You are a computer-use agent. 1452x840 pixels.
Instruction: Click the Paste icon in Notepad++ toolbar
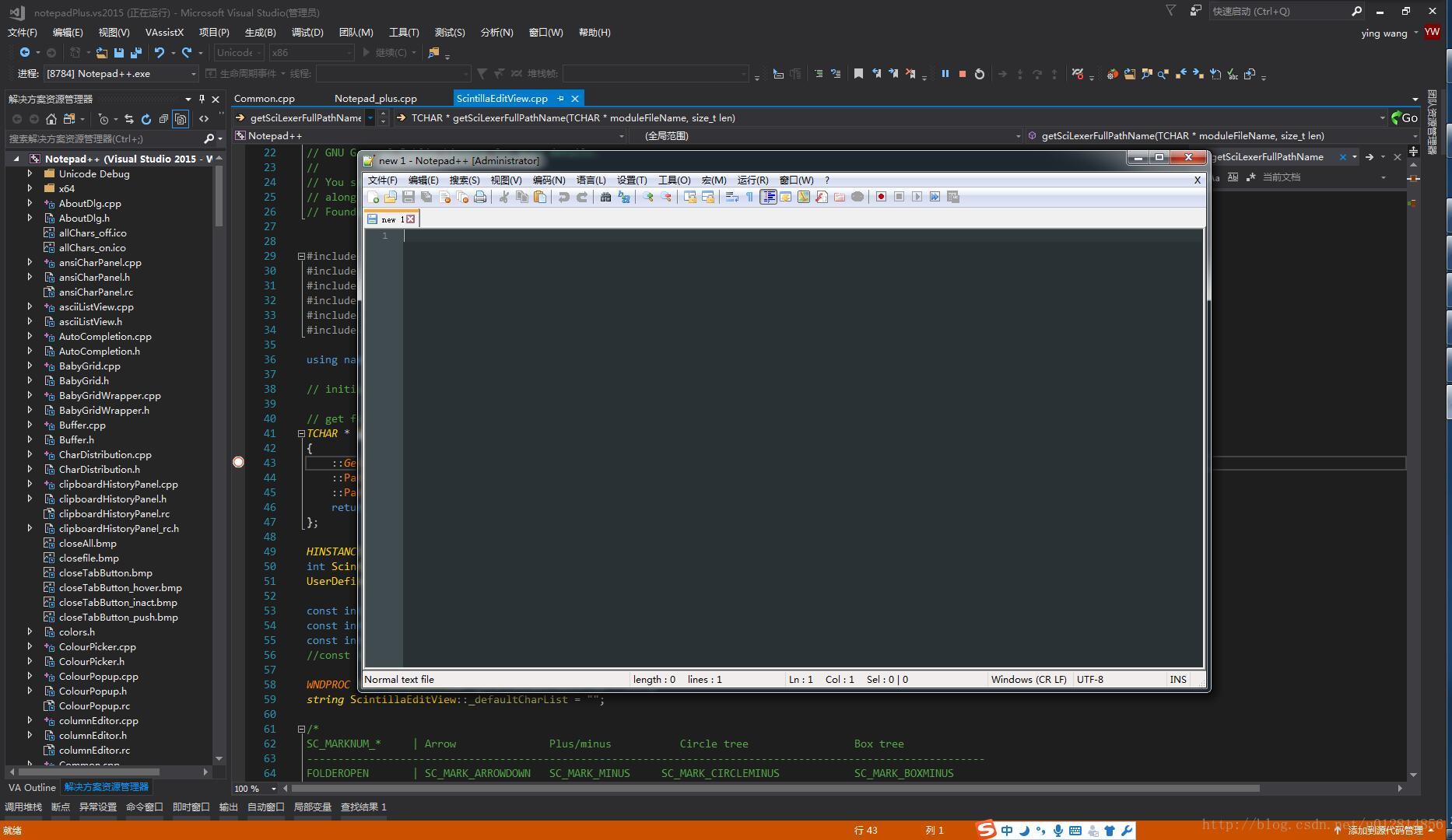(x=539, y=197)
